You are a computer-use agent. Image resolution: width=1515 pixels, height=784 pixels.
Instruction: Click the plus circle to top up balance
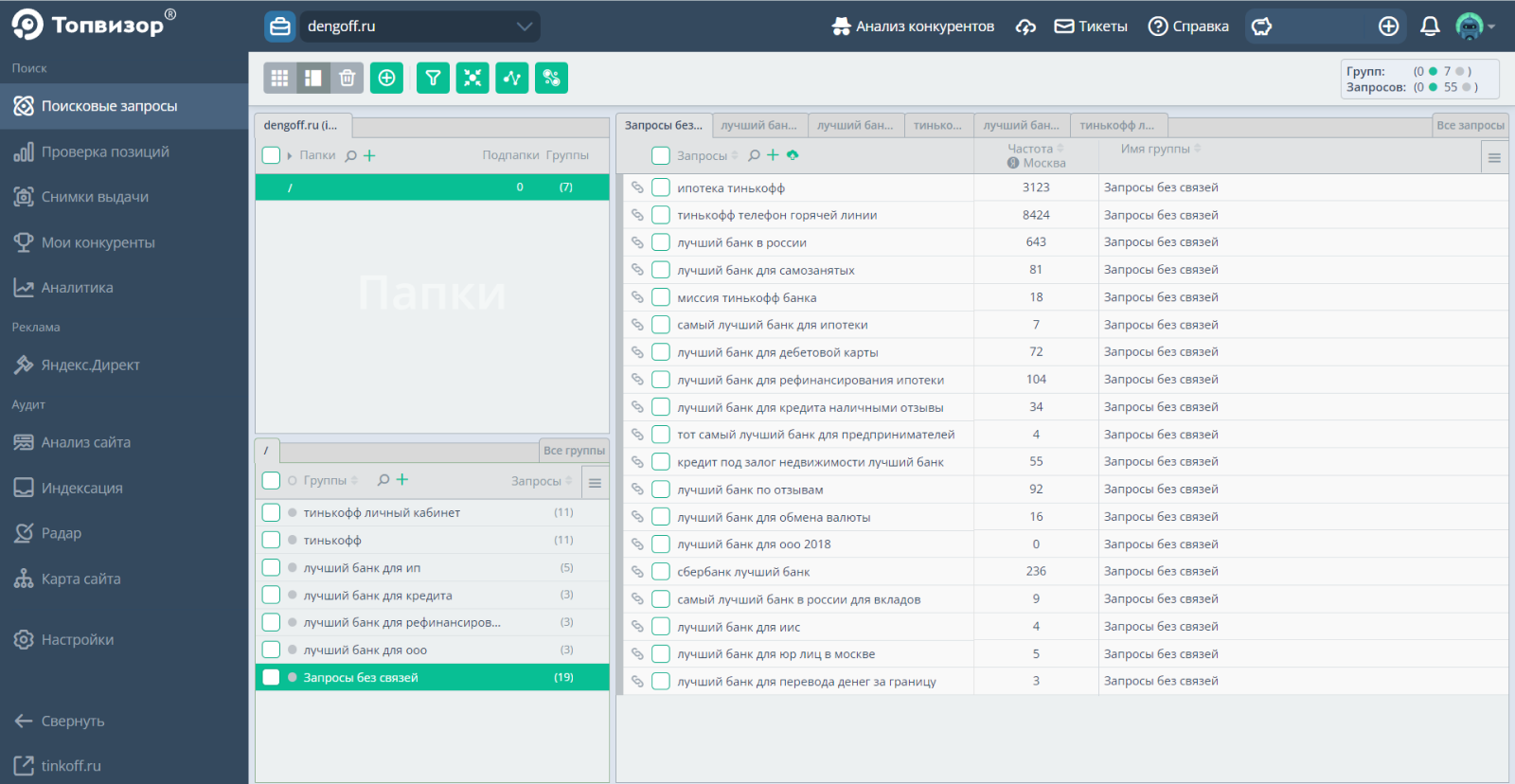click(x=1388, y=27)
